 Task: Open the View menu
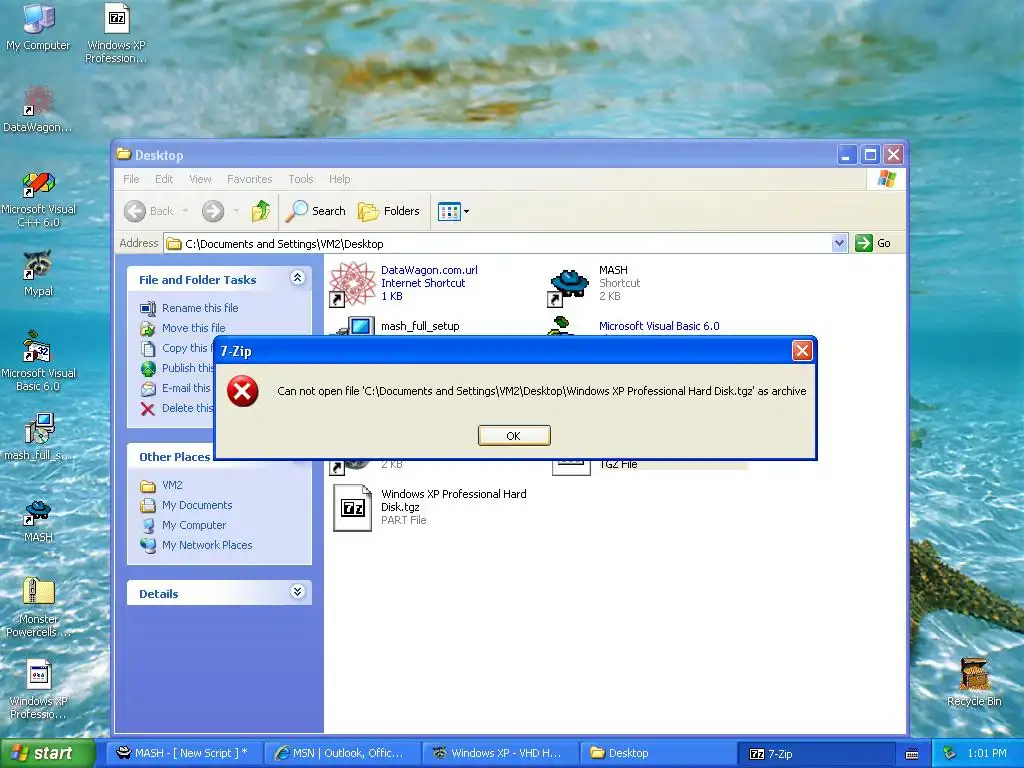click(x=200, y=179)
